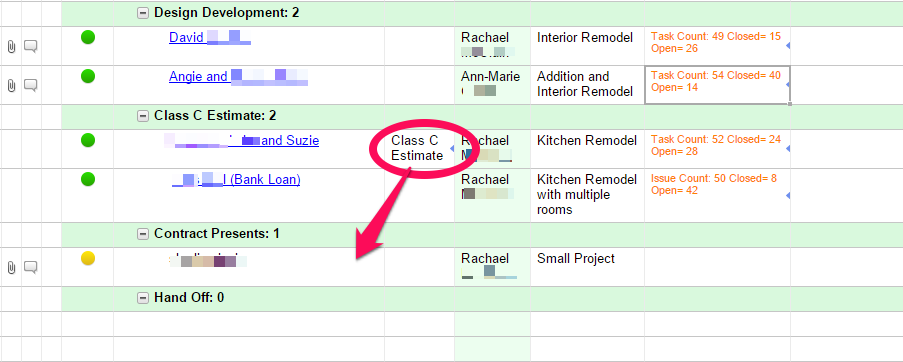Open attachments icon on David row
The width and height of the screenshot is (903, 362).
[x=11, y=47]
